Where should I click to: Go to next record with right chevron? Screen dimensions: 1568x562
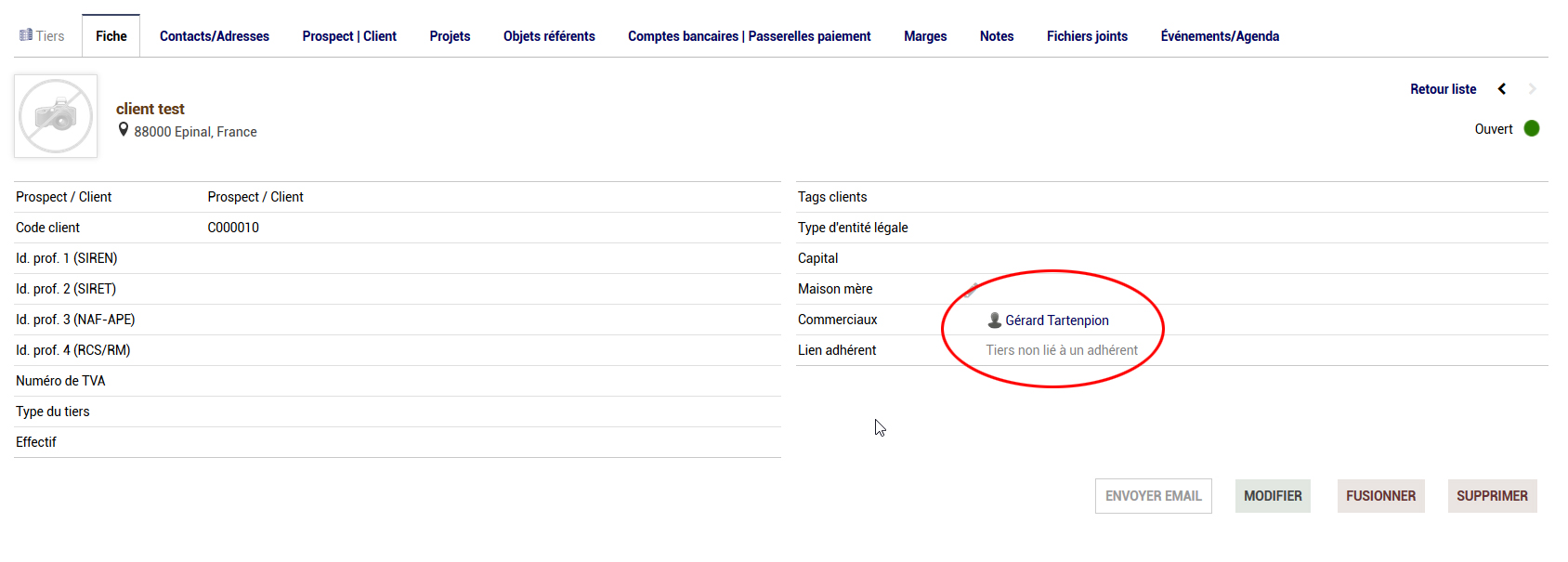point(1532,89)
